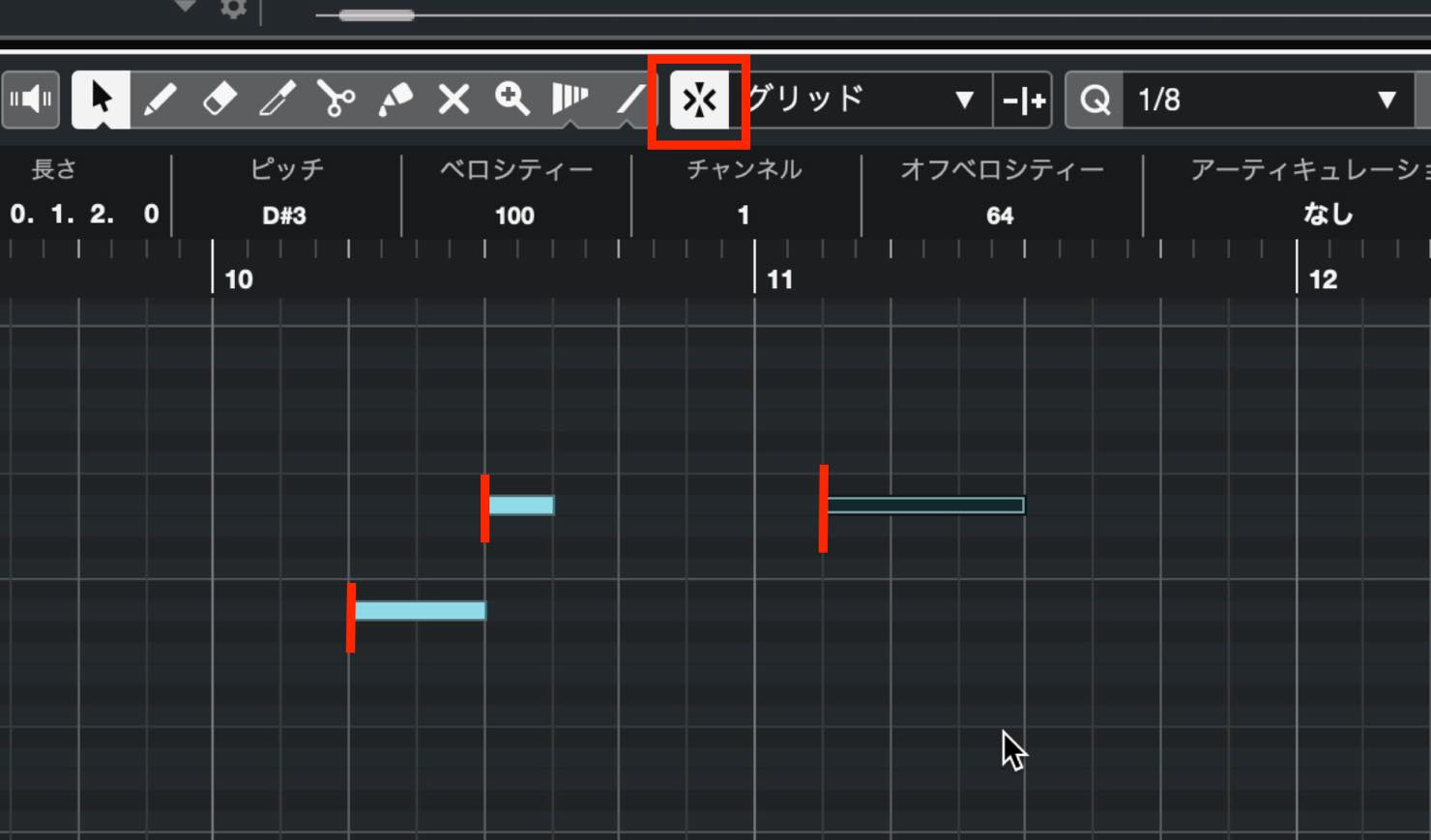The width and height of the screenshot is (1431, 840).
Task: Select the Trim tool
Action: tap(277, 100)
